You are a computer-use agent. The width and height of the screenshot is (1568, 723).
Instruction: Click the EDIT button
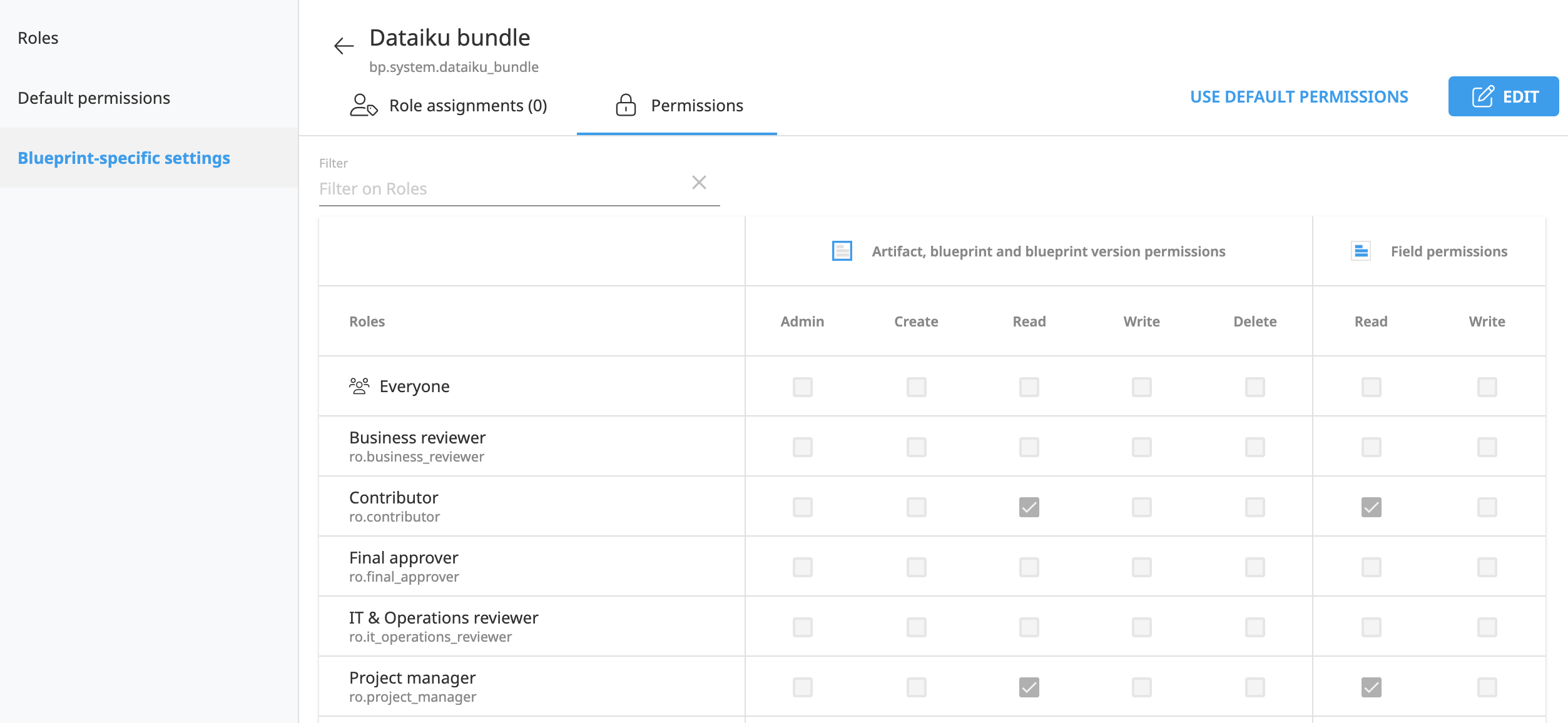(x=1504, y=96)
